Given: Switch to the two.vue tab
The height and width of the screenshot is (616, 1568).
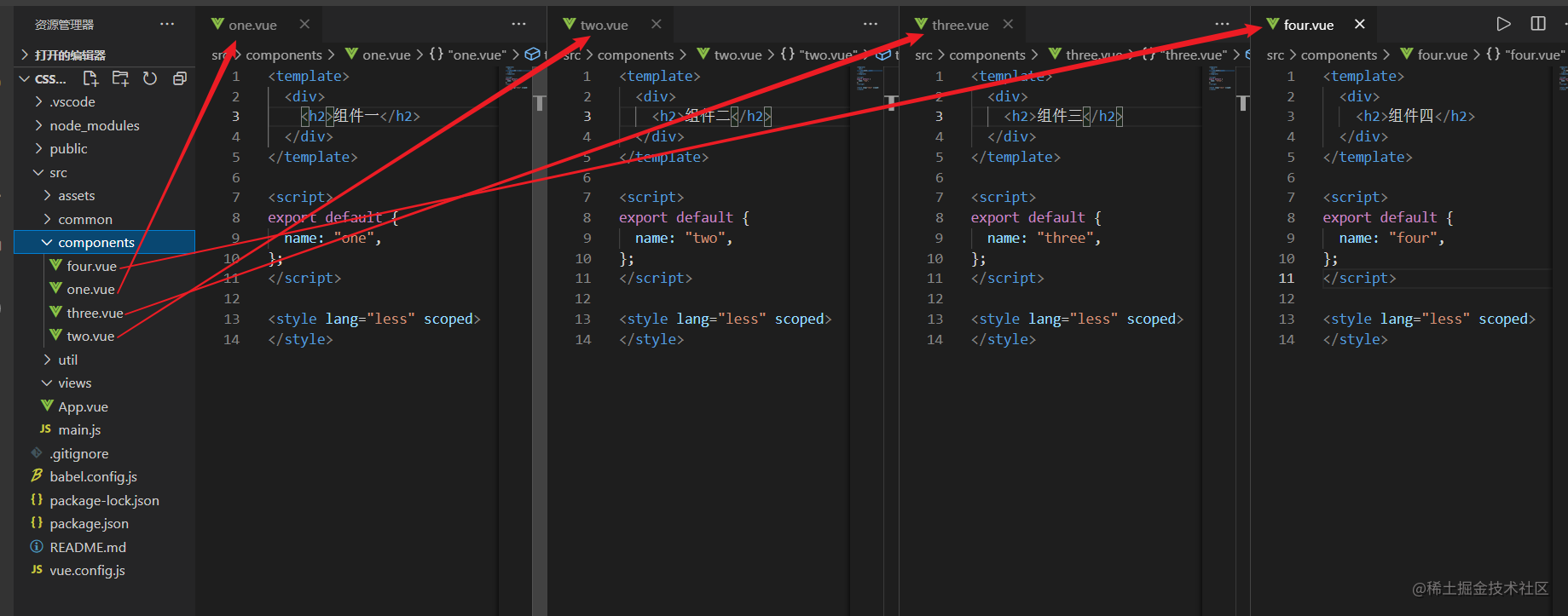Looking at the screenshot, I should [x=604, y=25].
